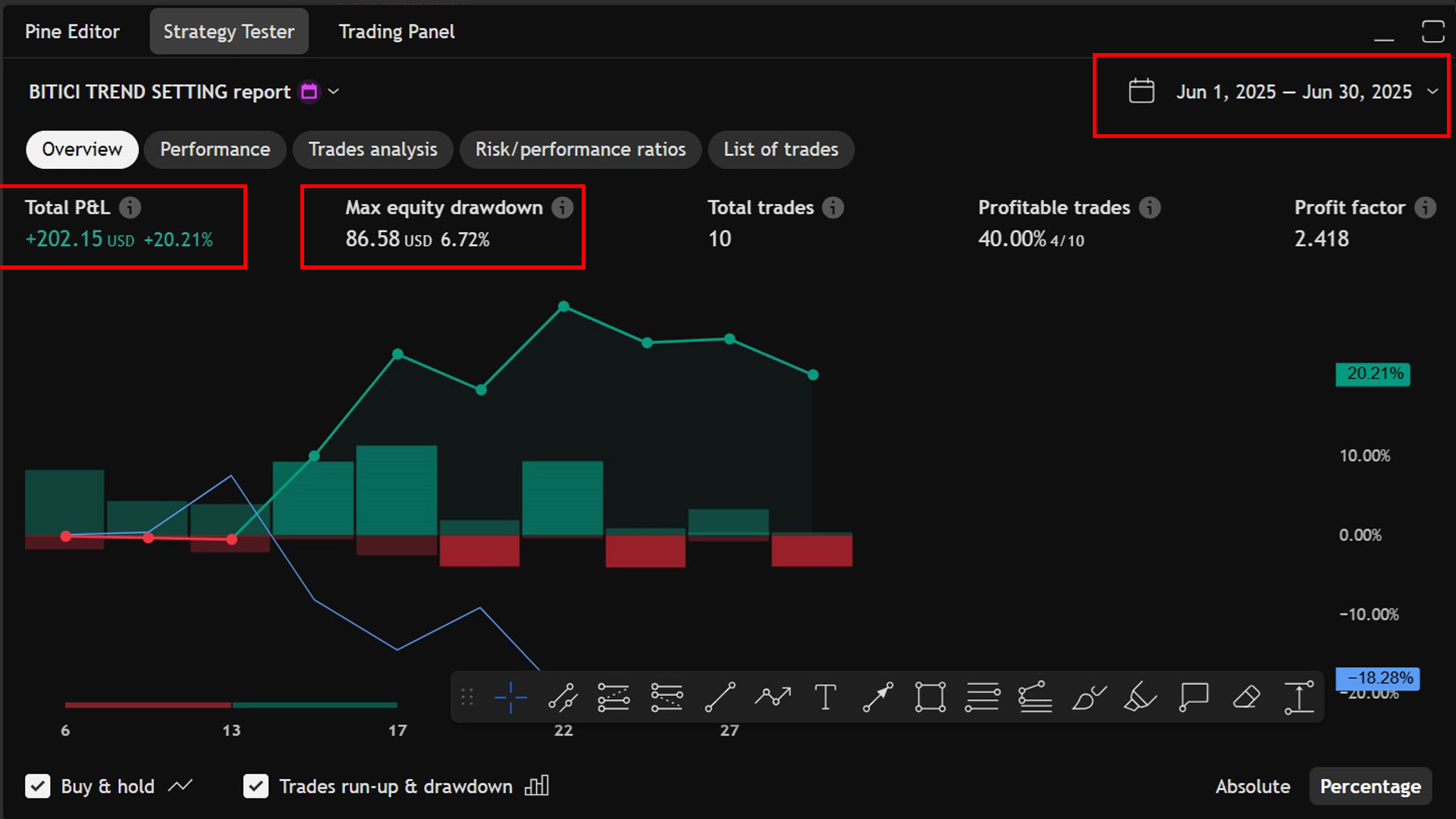
Task: Show the Max equity drawdown info tooltip
Action: tap(562, 208)
